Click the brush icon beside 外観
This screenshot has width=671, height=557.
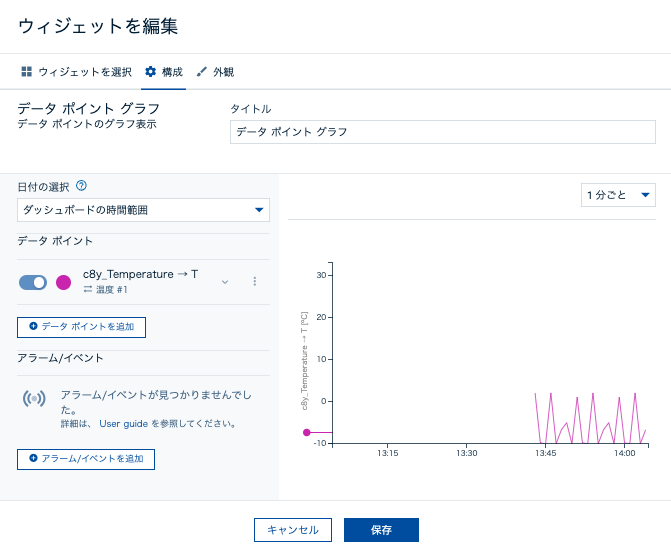201,71
